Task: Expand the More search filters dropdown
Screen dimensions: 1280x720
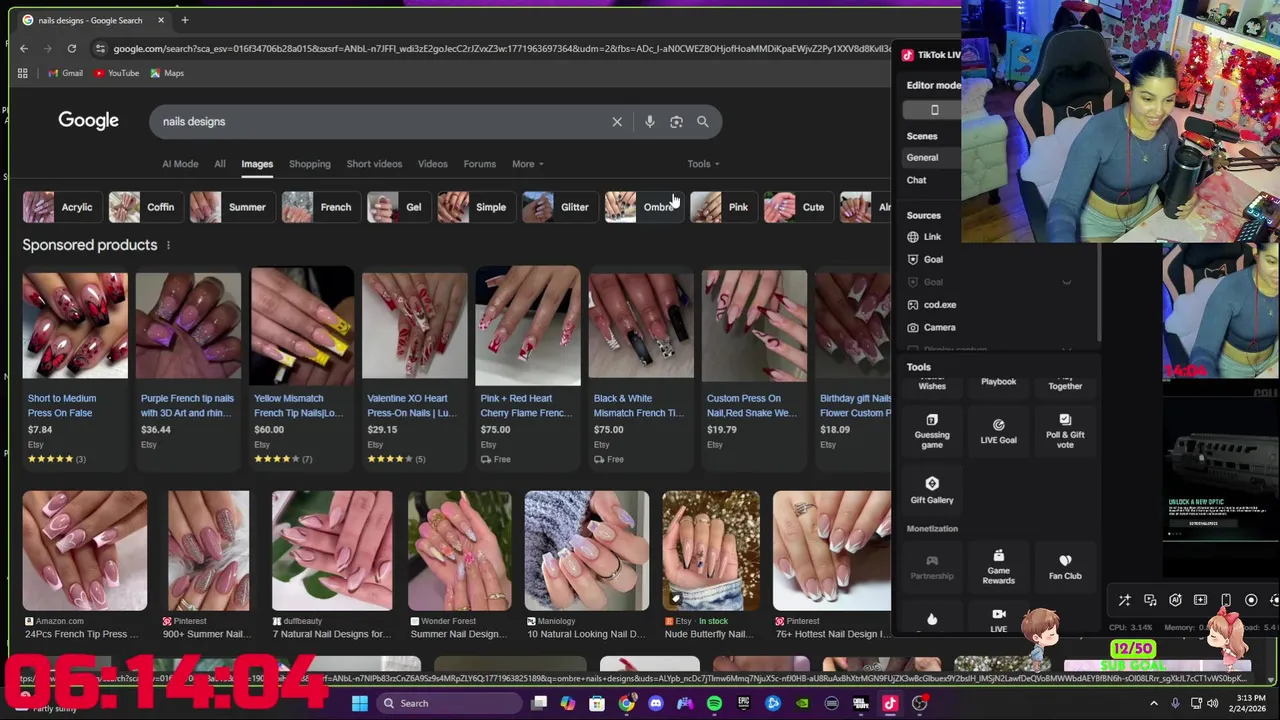Action: [527, 164]
